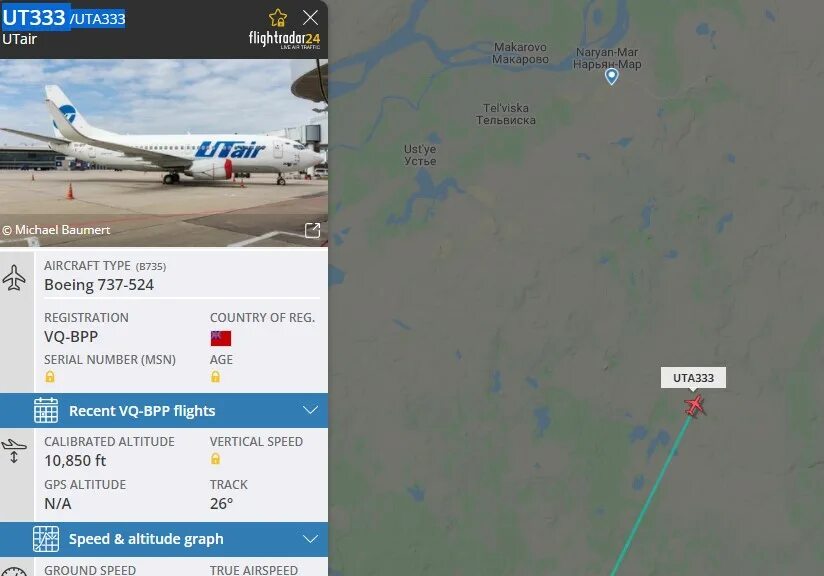This screenshot has height=576, width=824.
Task: Add flight to favorites with star icon
Action: [278, 18]
